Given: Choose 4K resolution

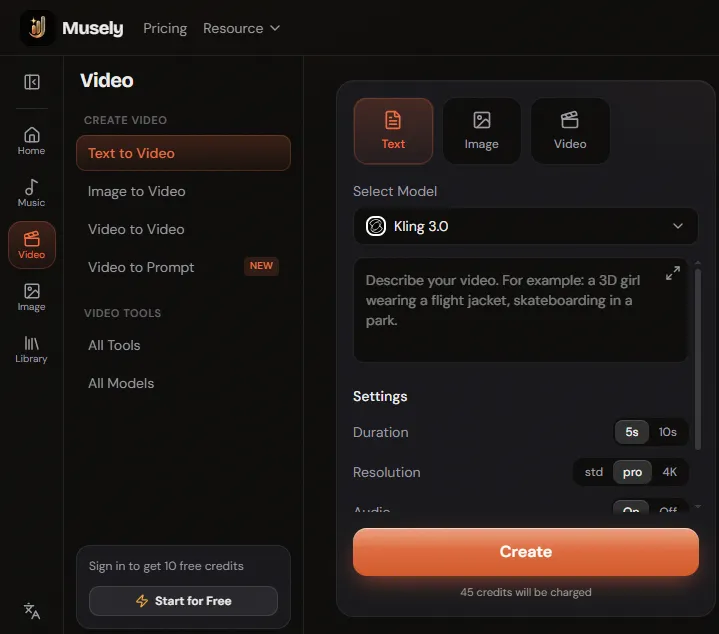Looking at the screenshot, I should click(669, 472).
